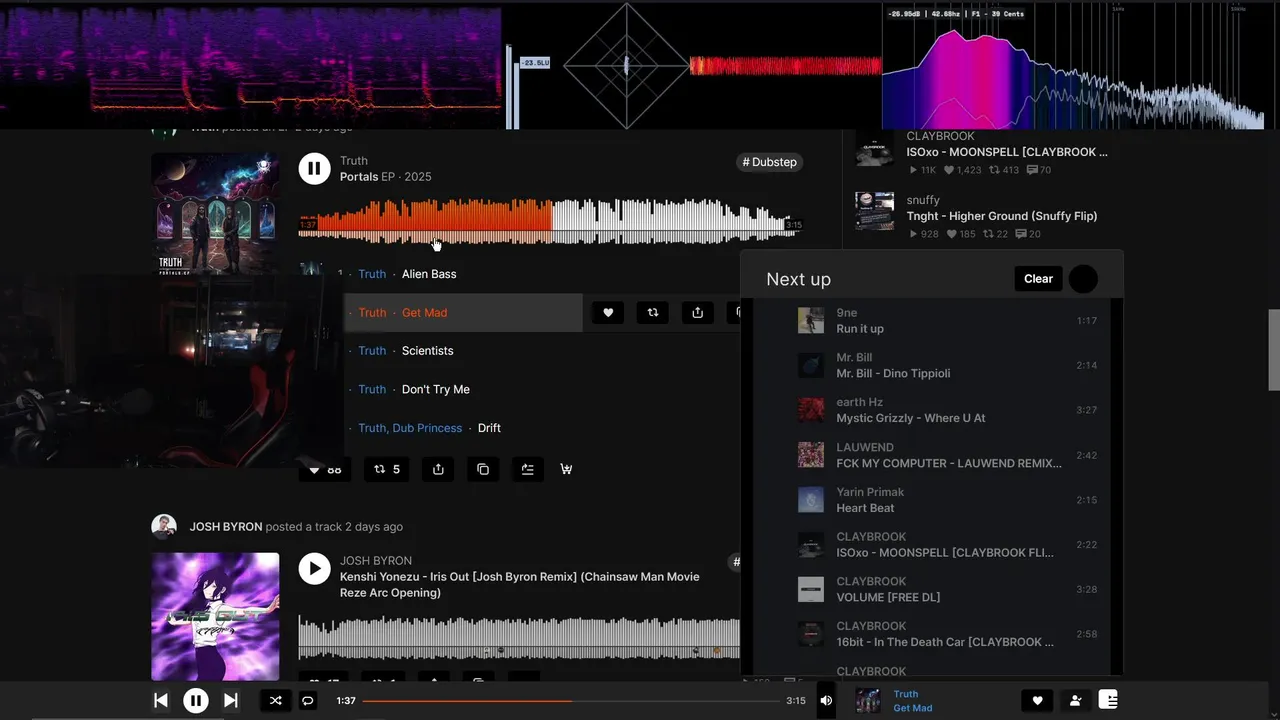
Task: Open Truth artist link in player bar
Action: pos(906,694)
